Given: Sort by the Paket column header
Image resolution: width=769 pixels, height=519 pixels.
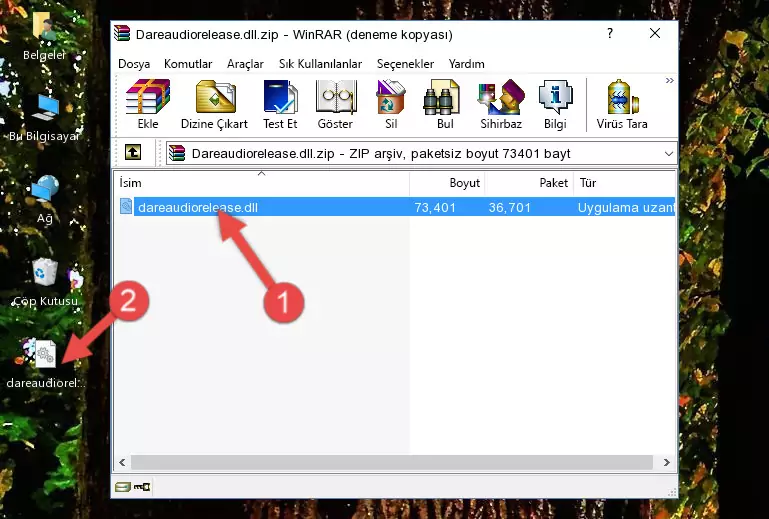Looking at the screenshot, I should click(x=529, y=182).
